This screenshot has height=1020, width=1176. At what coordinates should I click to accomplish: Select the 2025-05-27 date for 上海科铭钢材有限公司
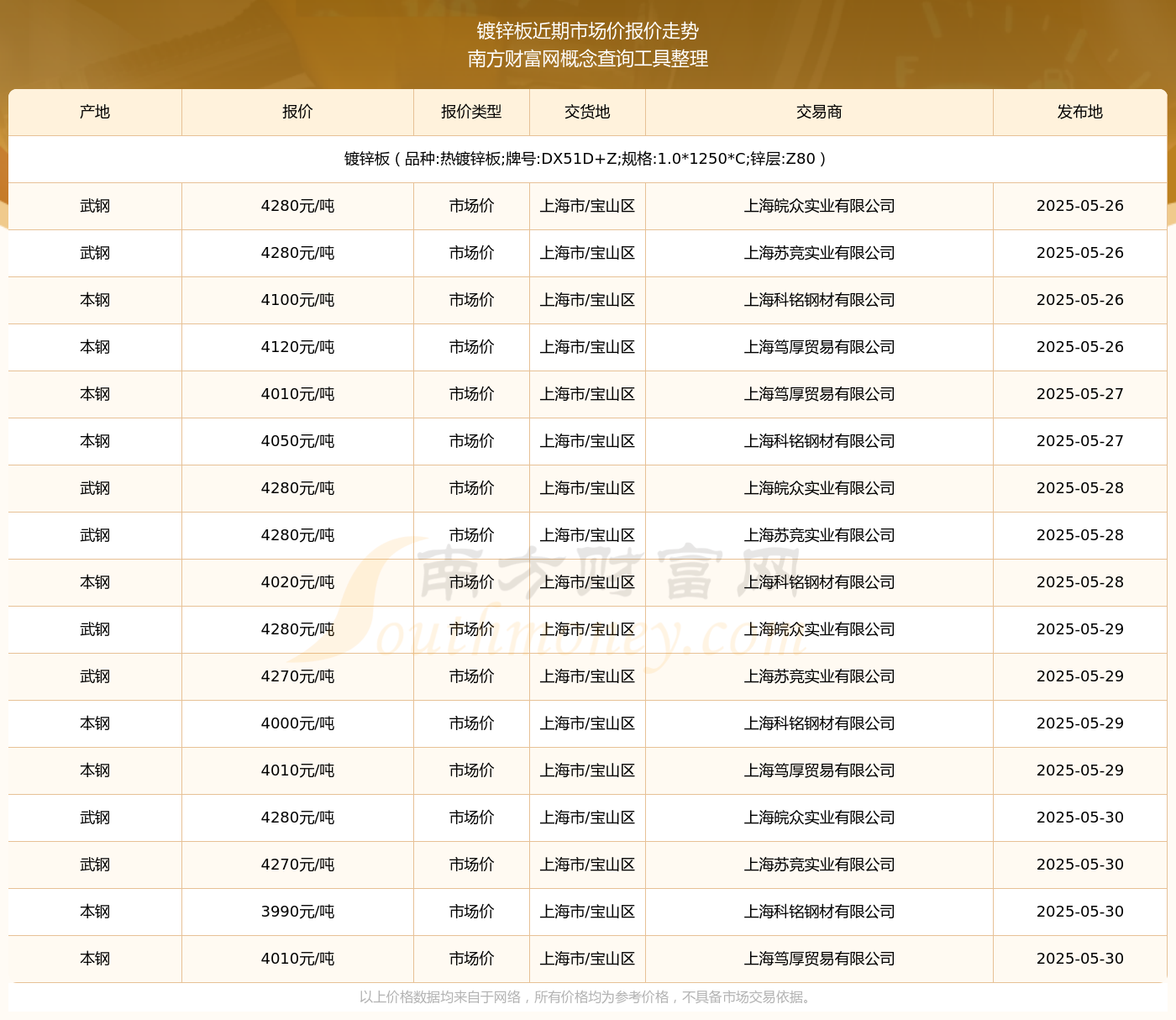coord(1080,441)
